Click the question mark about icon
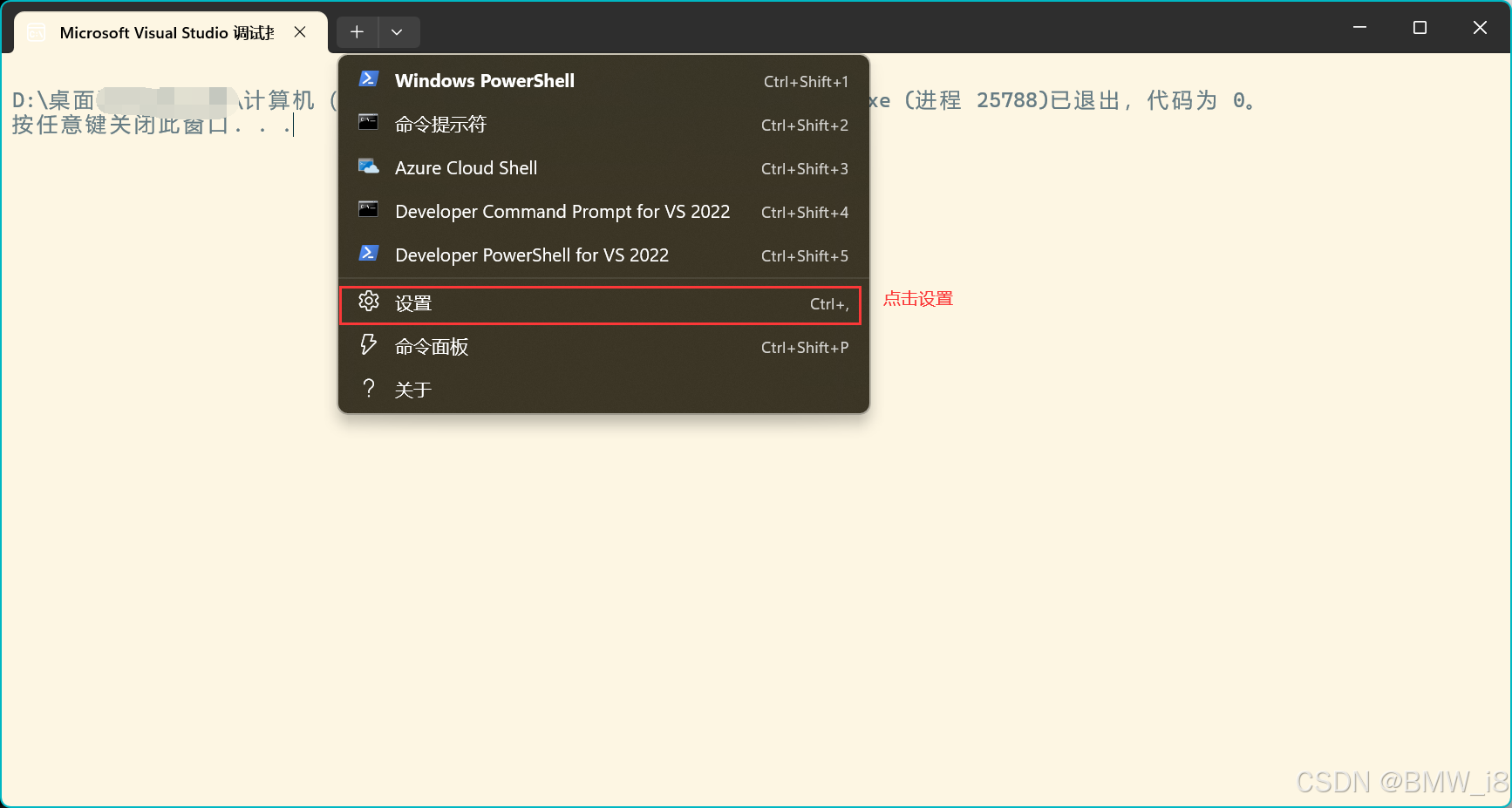 pyautogui.click(x=369, y=389)
